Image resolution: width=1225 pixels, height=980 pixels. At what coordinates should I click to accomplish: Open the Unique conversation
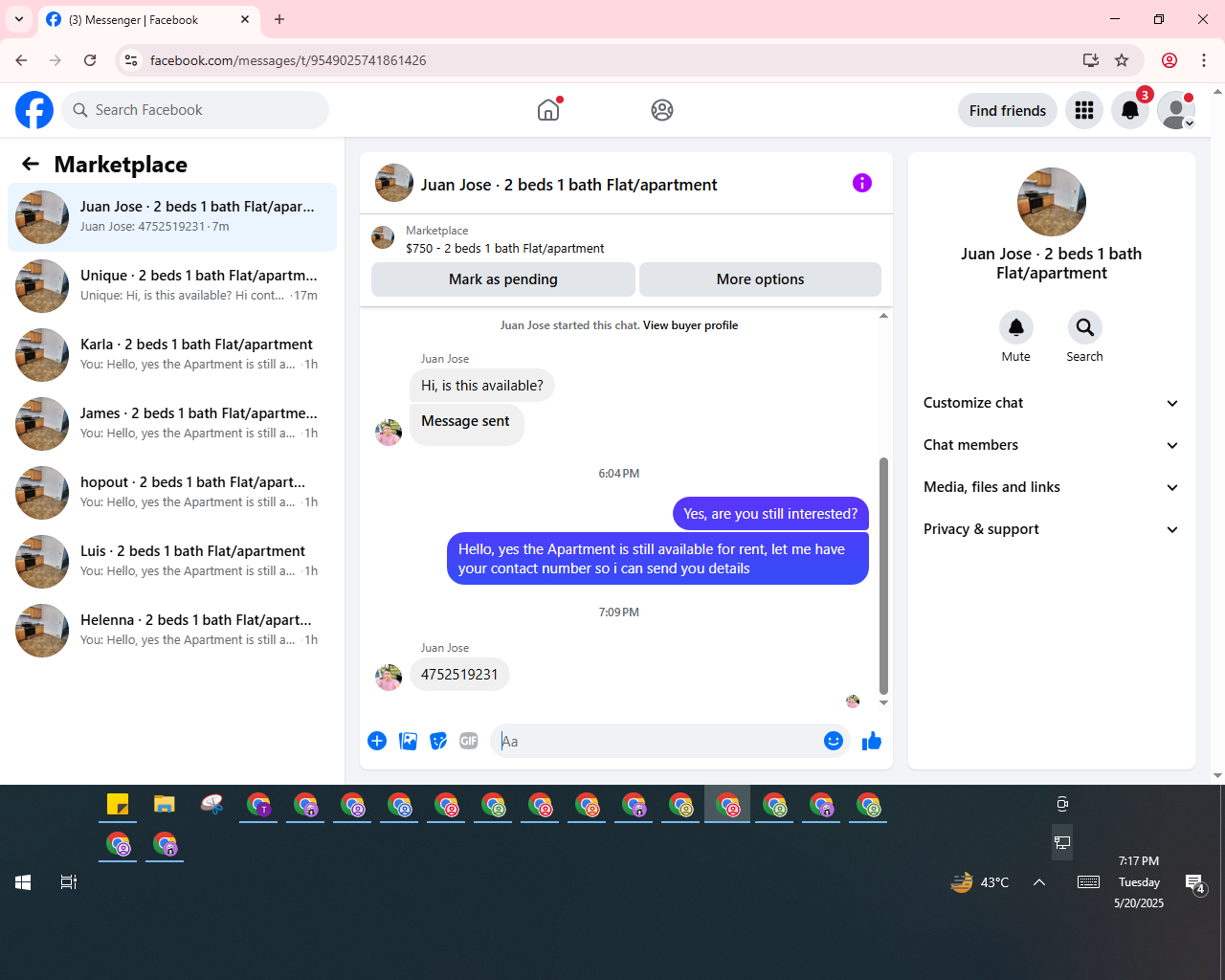[x=172, y=286]
